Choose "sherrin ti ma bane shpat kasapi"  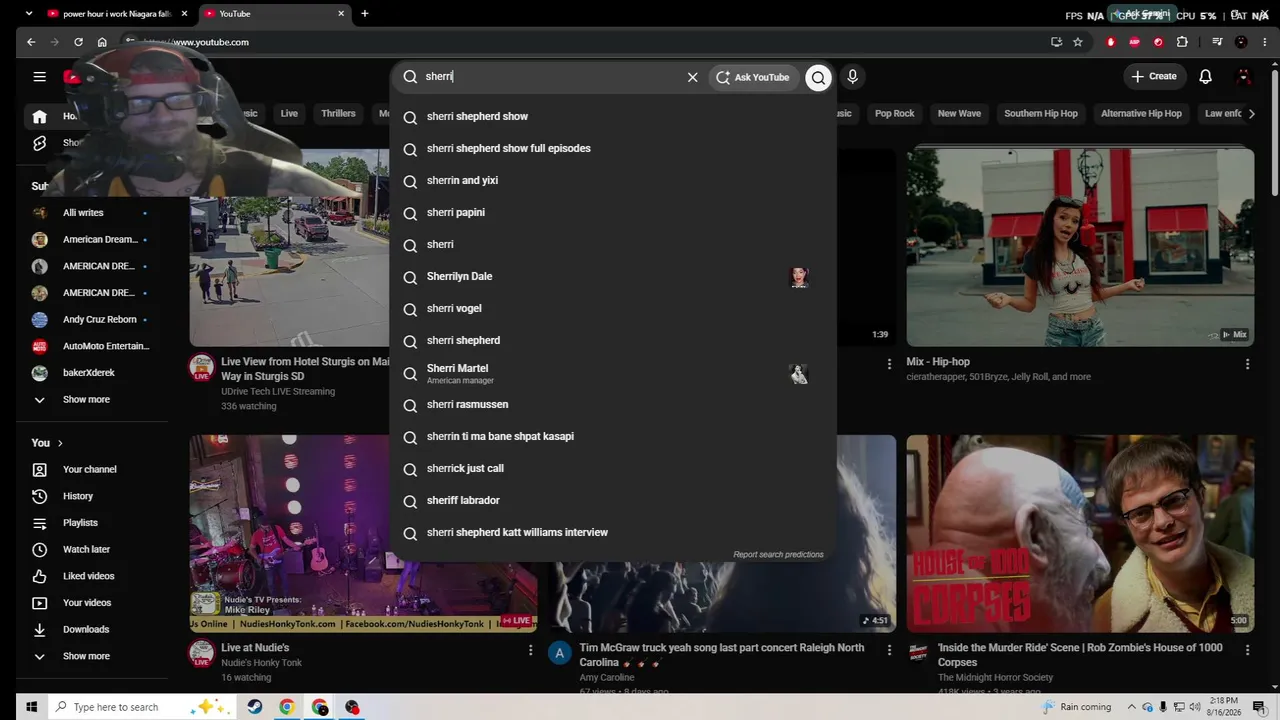click(x=613, y=437)
